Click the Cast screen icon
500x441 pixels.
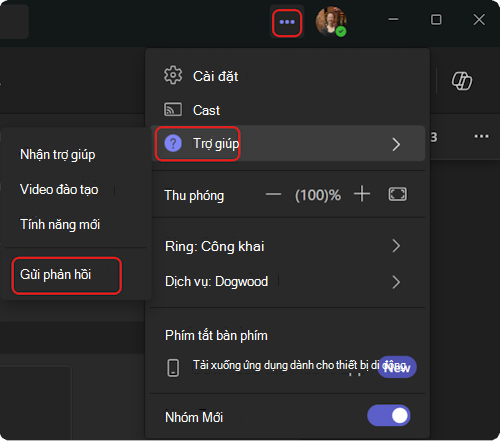pos(173,109)
